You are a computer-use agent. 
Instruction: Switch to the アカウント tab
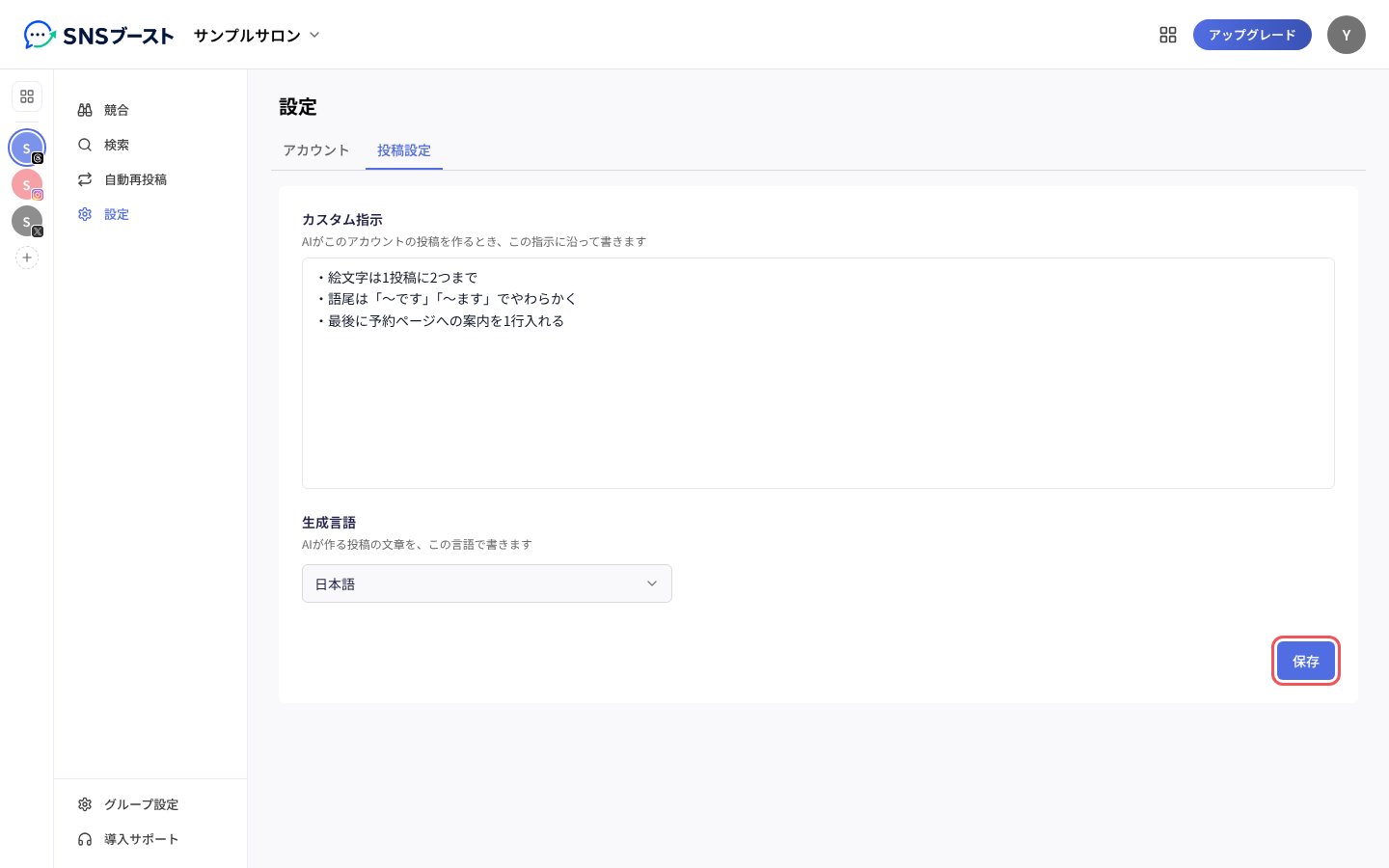[316, 150]
